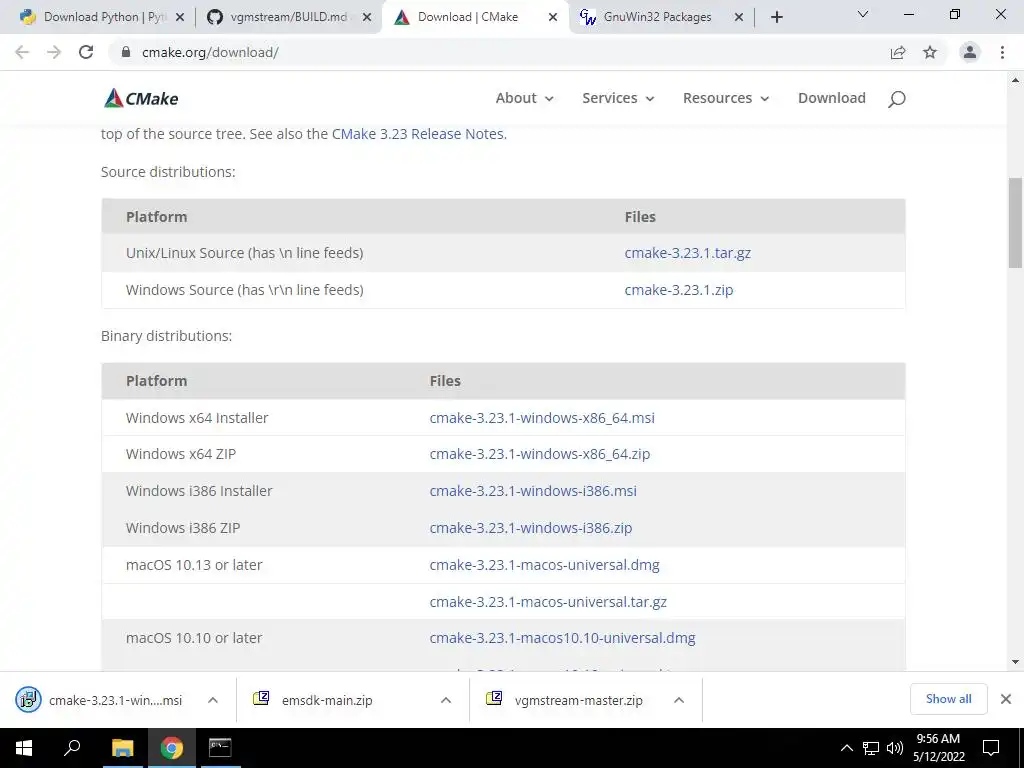Click Chrome icon in taskbar
The image size is (1024, 768).
172,748
